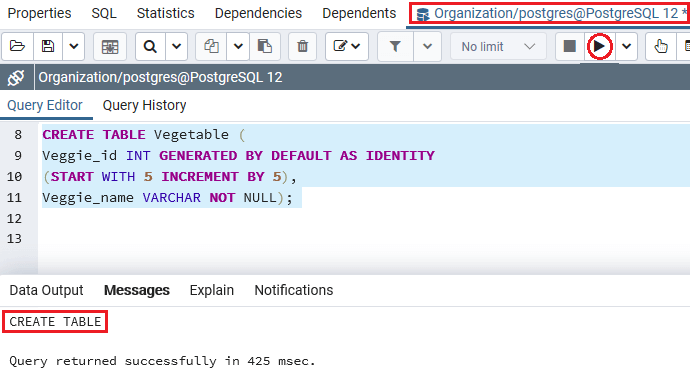The image size is (690, 379).
Task: Open the Dependencies tab
Action: coord(258,13)
